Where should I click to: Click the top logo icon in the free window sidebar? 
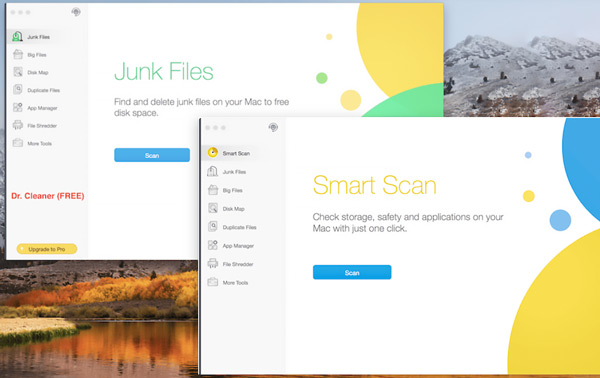(76, 12)
